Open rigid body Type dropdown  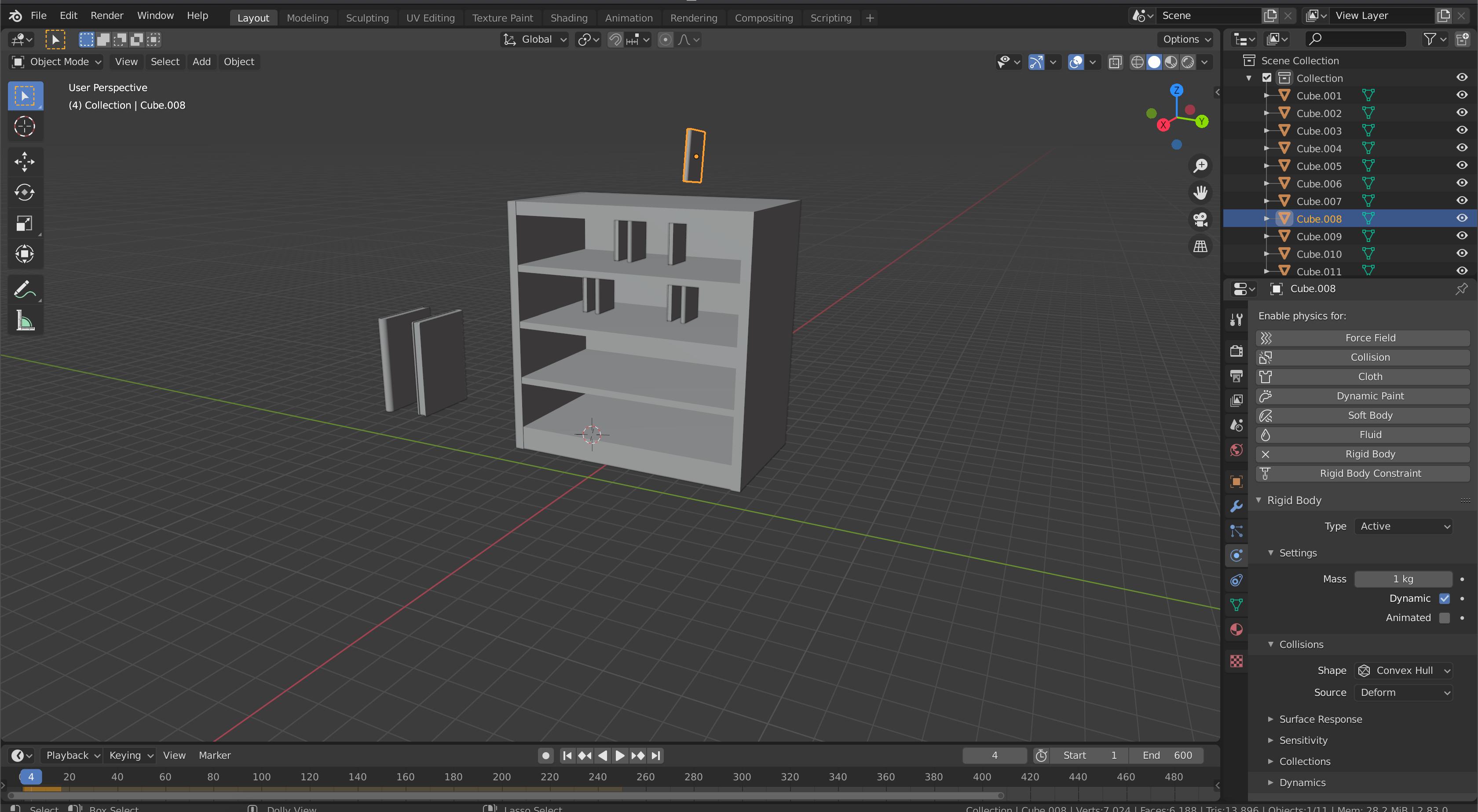(x=1403, y=526)
